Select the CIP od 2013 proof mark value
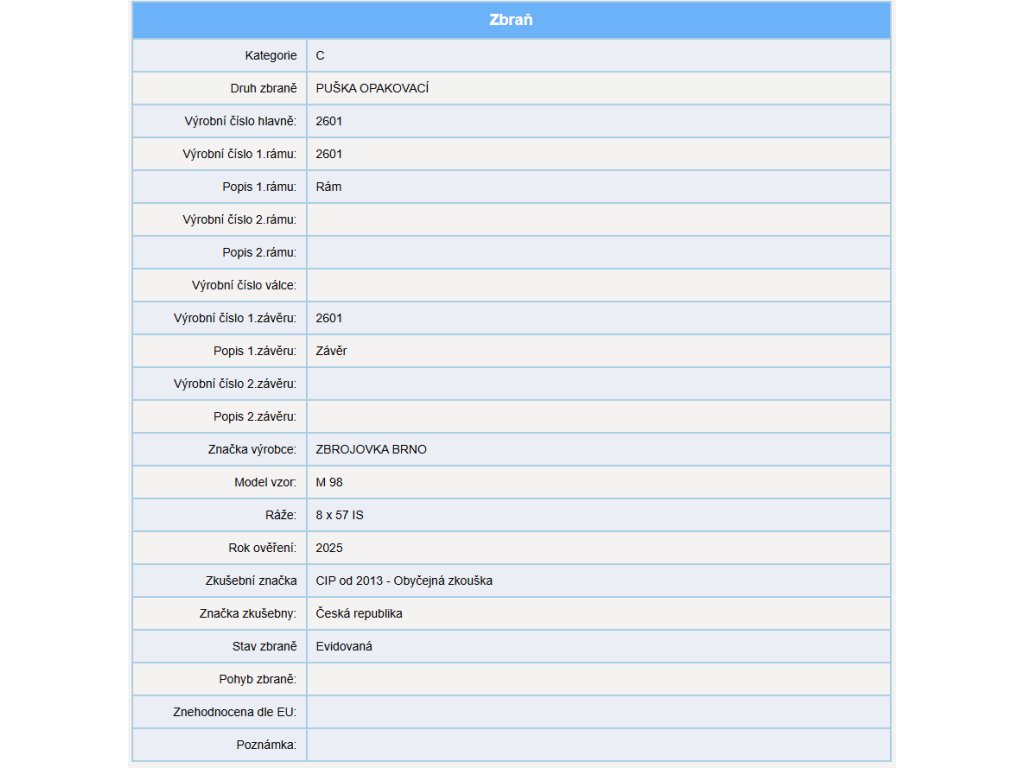Screen dimensions: 1024x768 click(404, 580)
